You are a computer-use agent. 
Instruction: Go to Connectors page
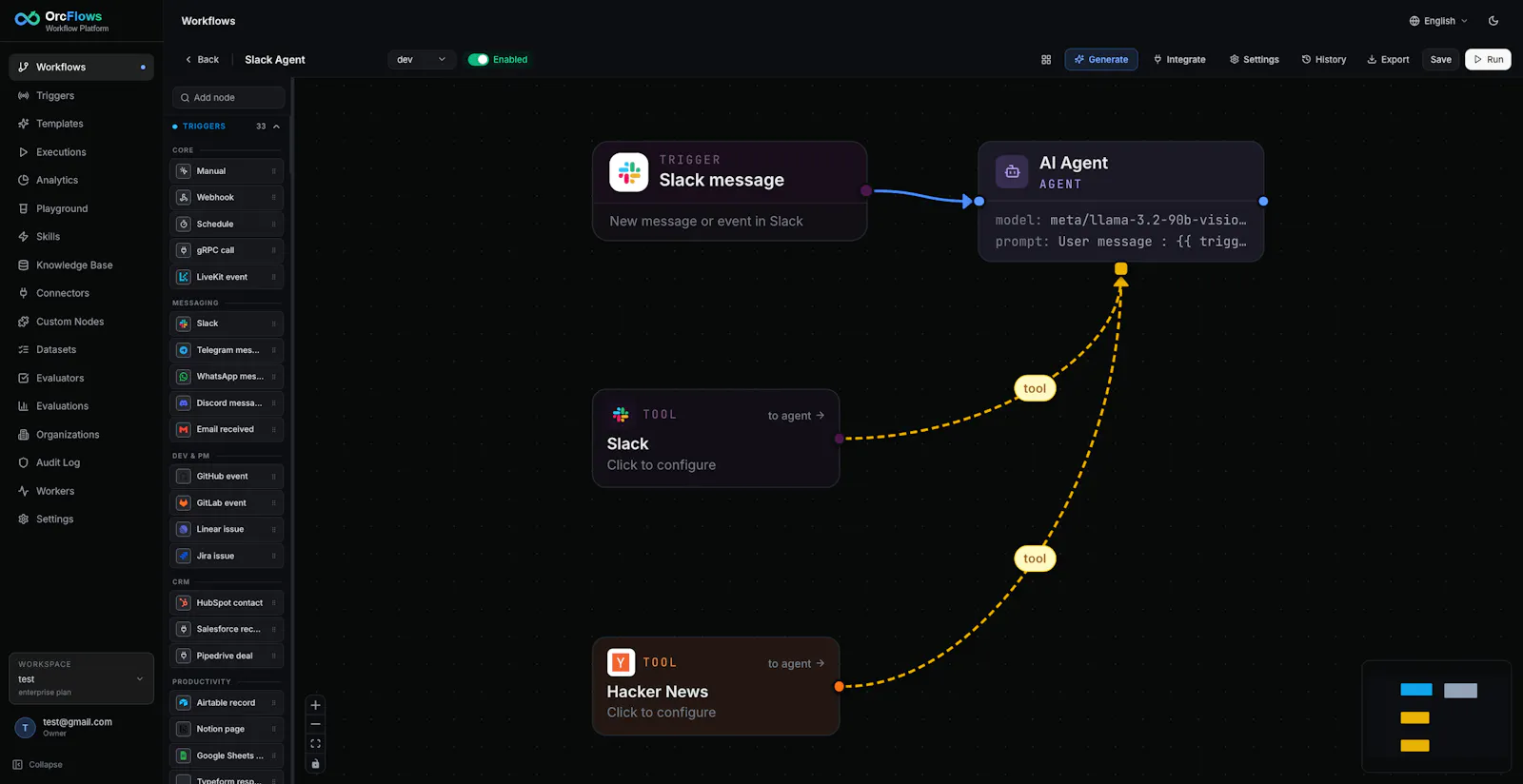coord(81,293)
